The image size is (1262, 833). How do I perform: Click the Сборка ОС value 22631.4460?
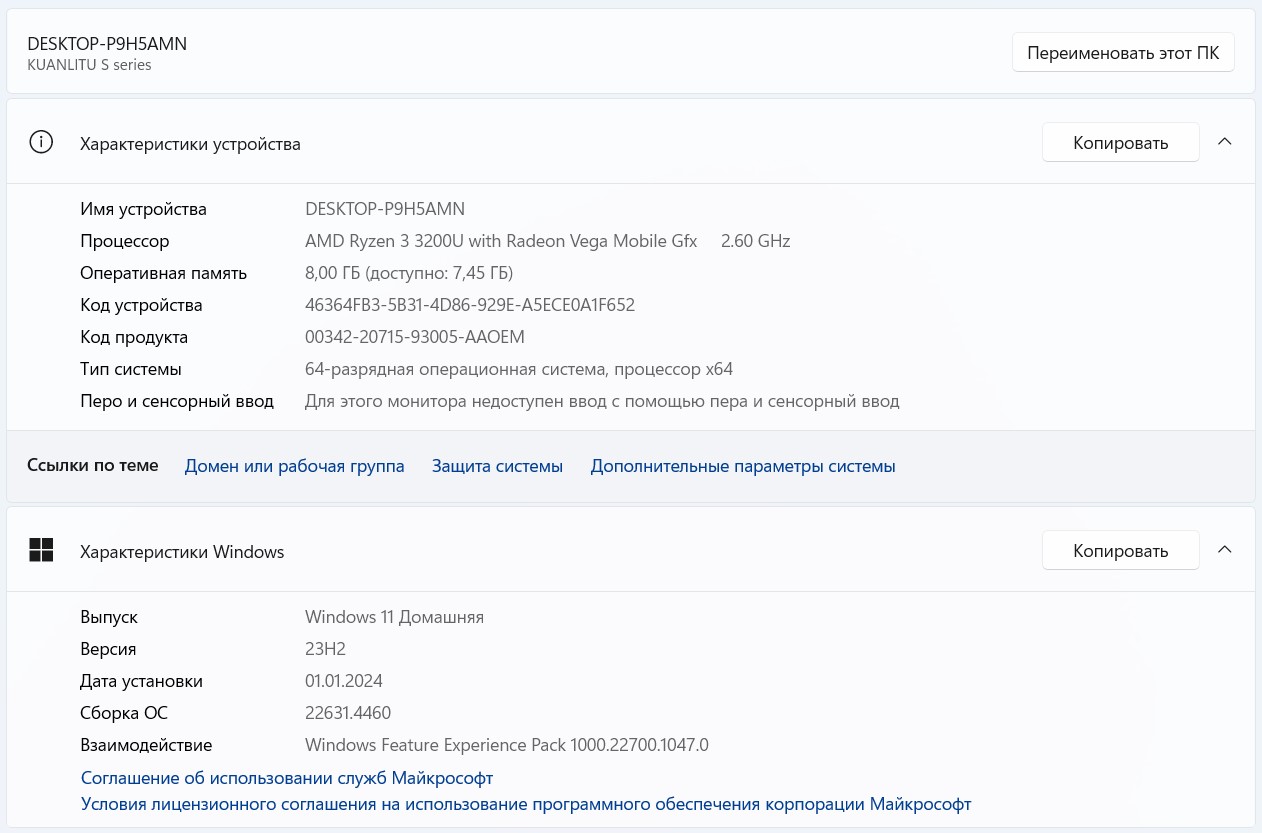(x=348, y=713)
